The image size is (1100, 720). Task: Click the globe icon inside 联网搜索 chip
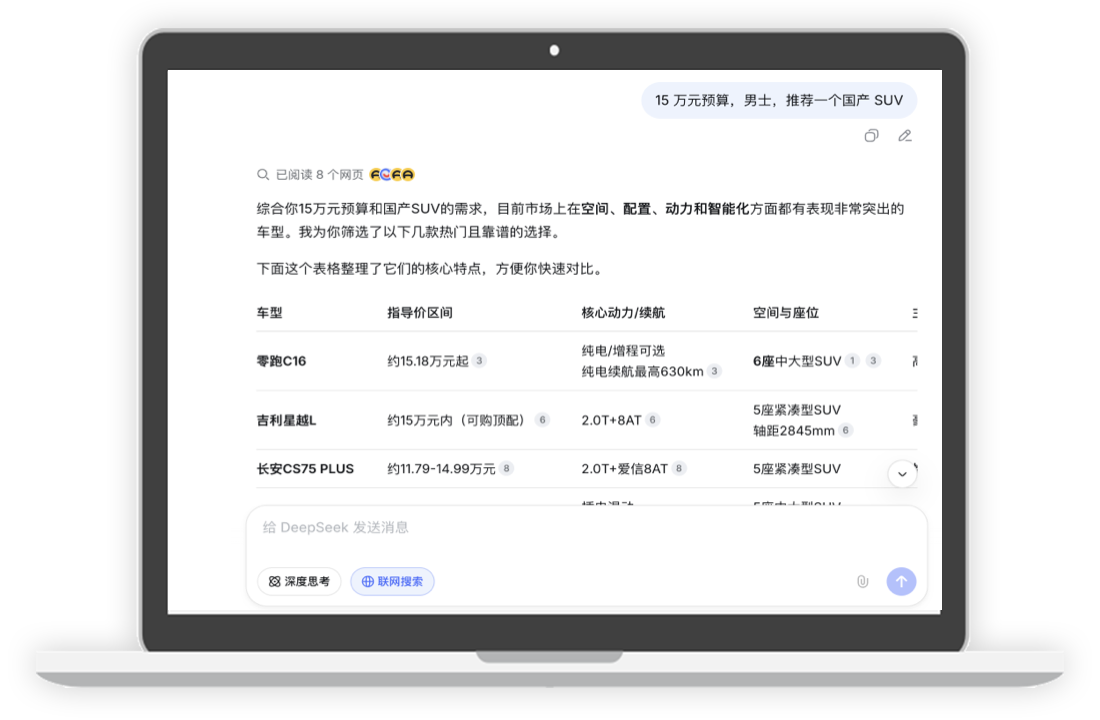point(365,581)
